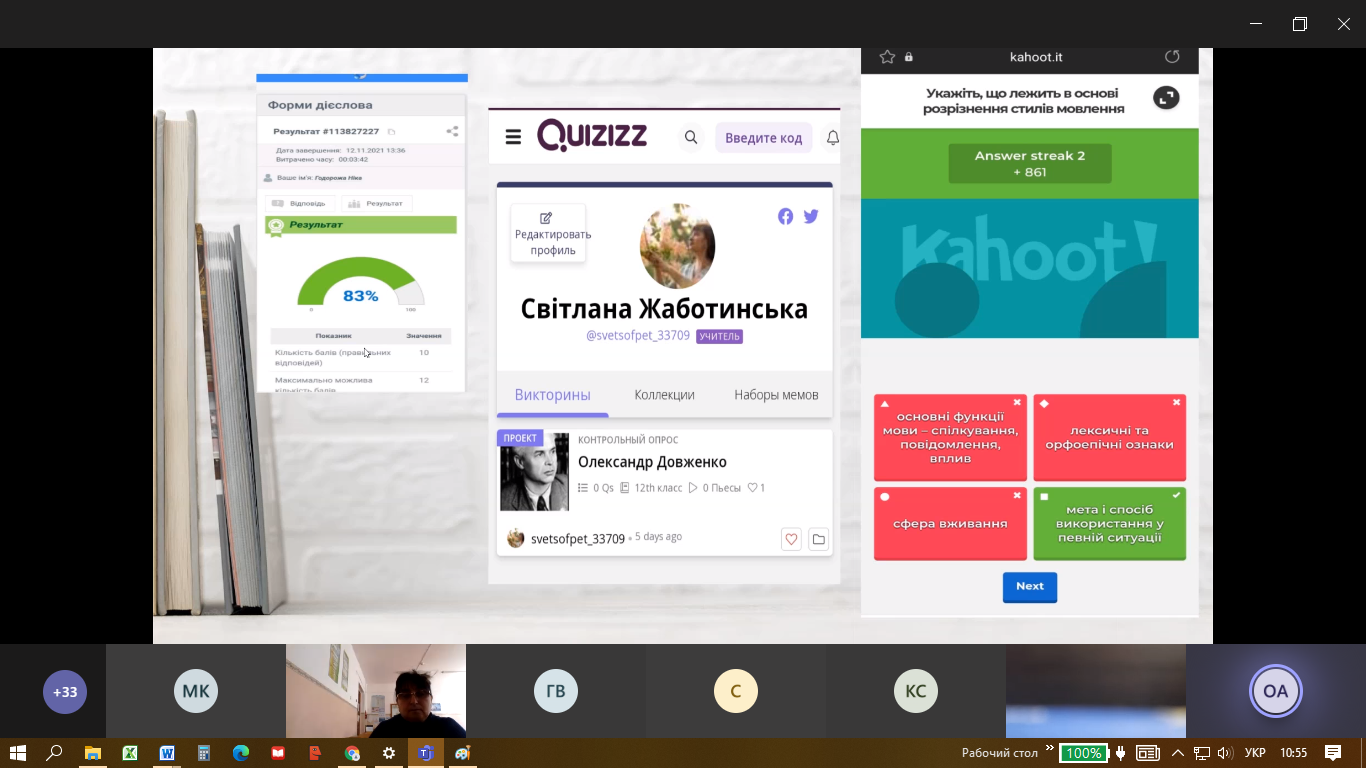This screenshot has width=1366, height=768.
Task: Enter code in the Введите код field
Action: tap(763, 138)
